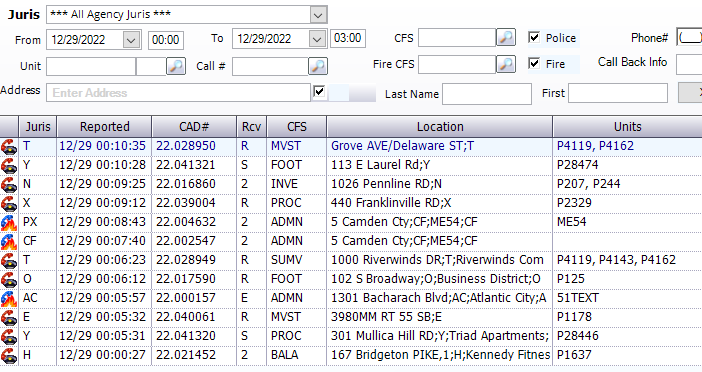Click the Enter Address input field

pyautogui.click(x=178, y=93)
